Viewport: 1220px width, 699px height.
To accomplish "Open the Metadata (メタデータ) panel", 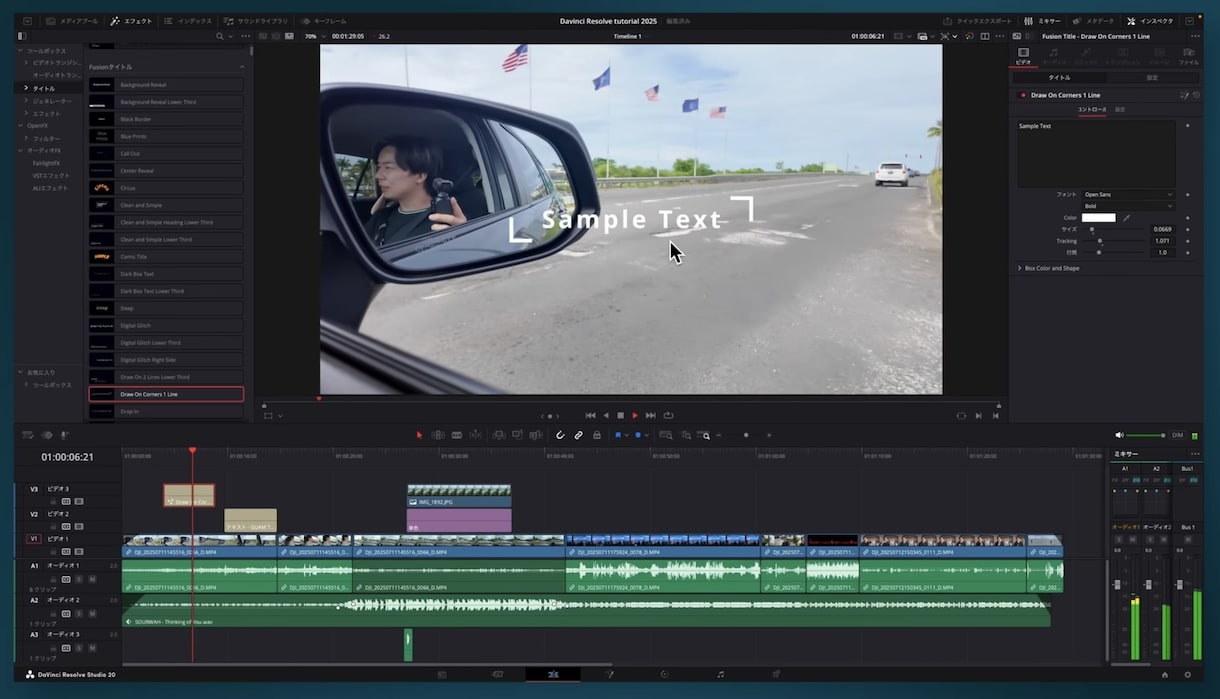I will point(1093,21).
